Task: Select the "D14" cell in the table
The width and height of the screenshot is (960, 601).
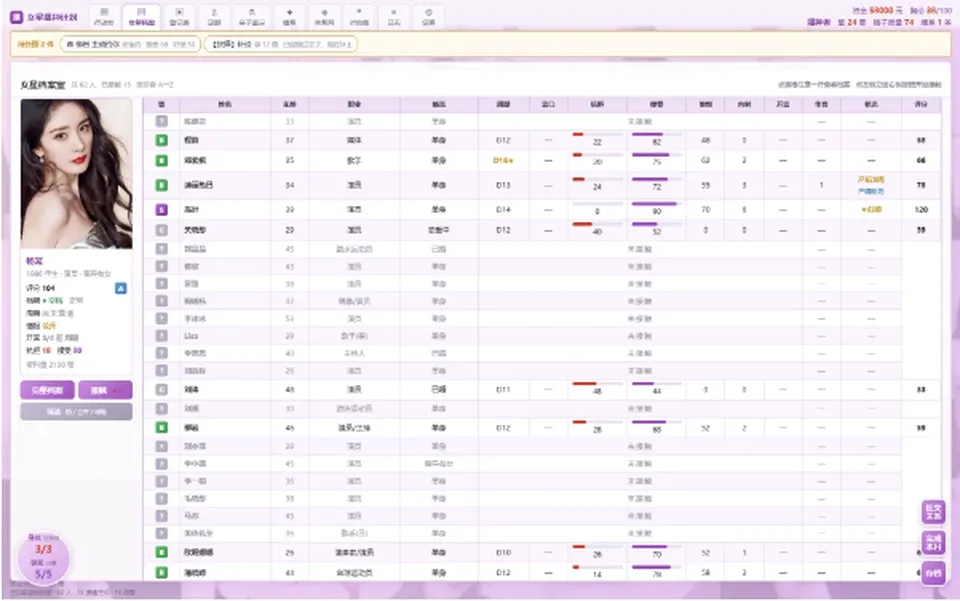Action: click(x=503, y=210)
